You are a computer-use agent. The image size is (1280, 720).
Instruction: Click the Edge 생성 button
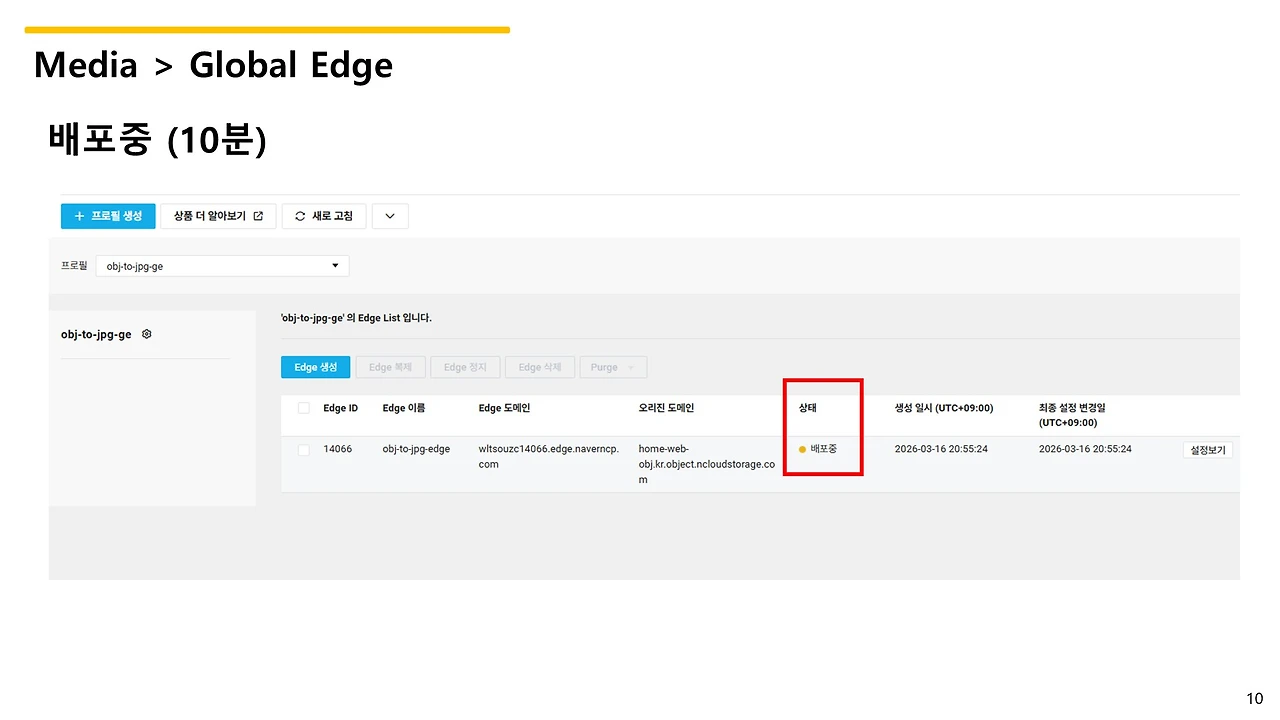point(316,367)
